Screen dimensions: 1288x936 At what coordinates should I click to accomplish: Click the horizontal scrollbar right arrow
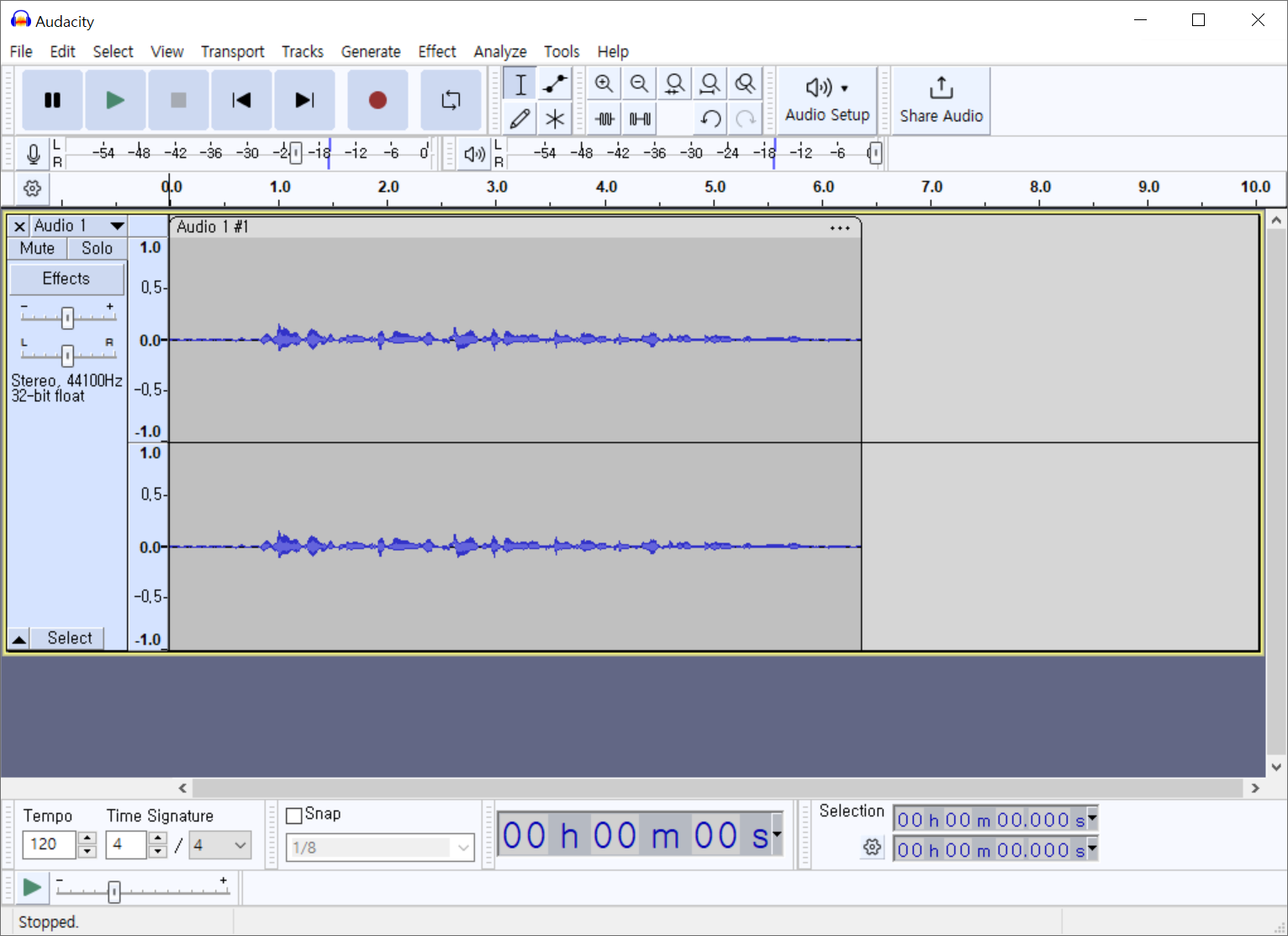(1255, 788)
